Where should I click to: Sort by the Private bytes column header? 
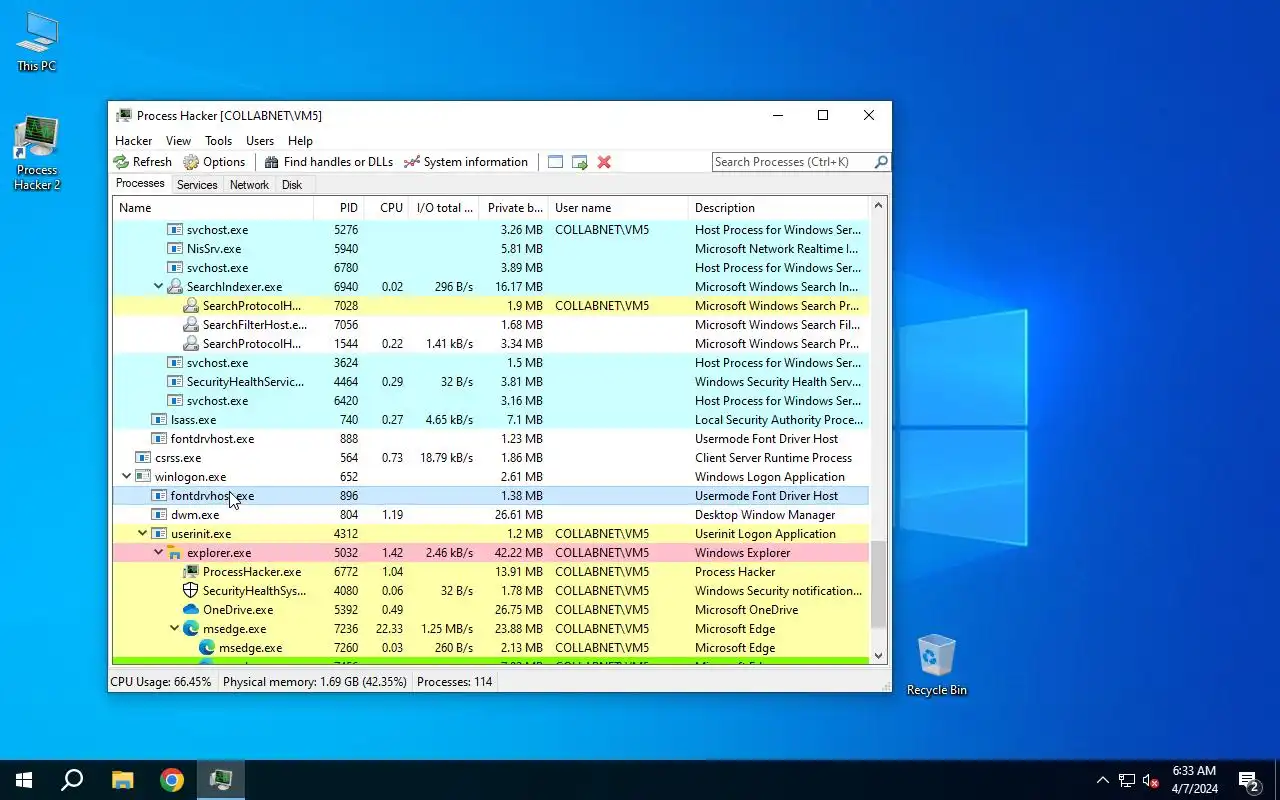tap(514, 208)
